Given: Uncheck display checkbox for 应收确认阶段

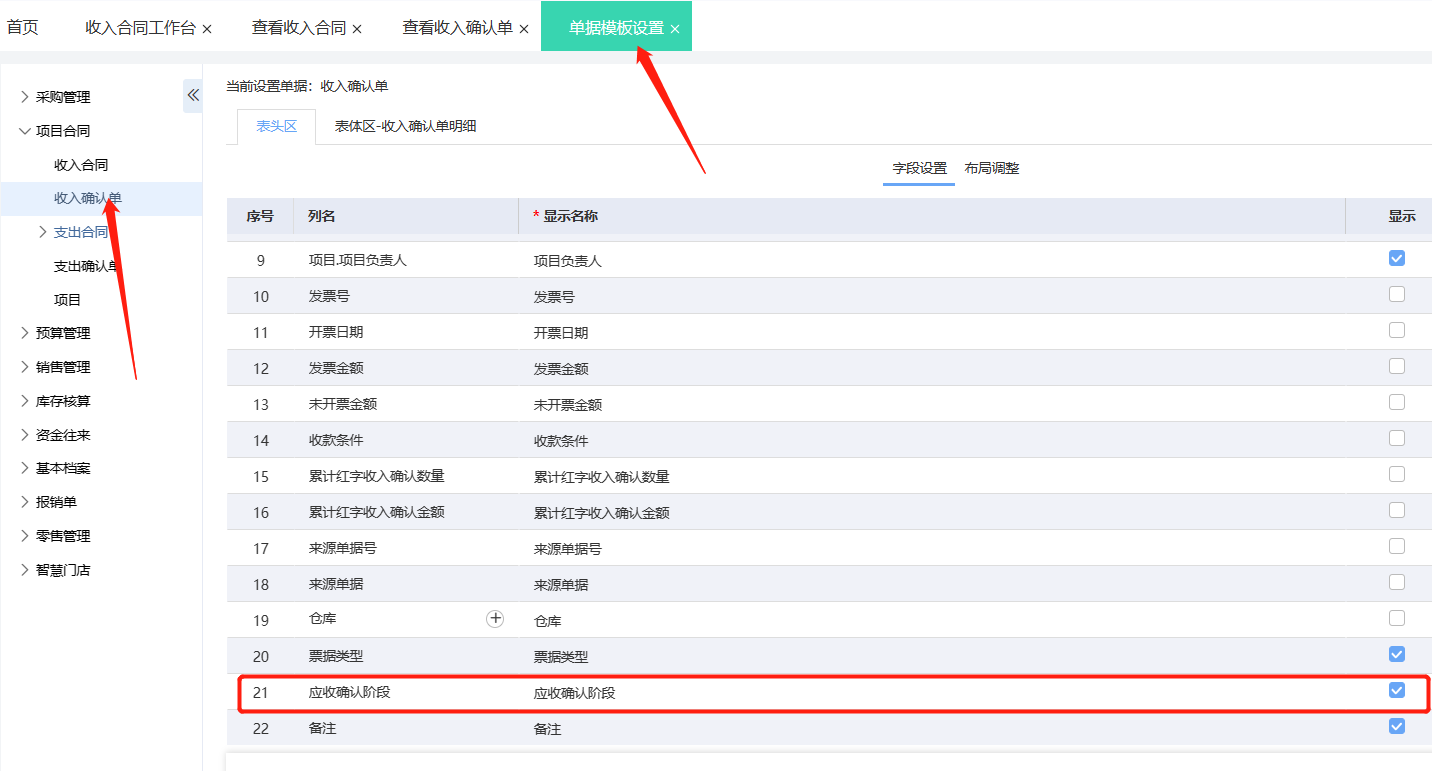Looking at the screenshot, I should (1397, 690).
